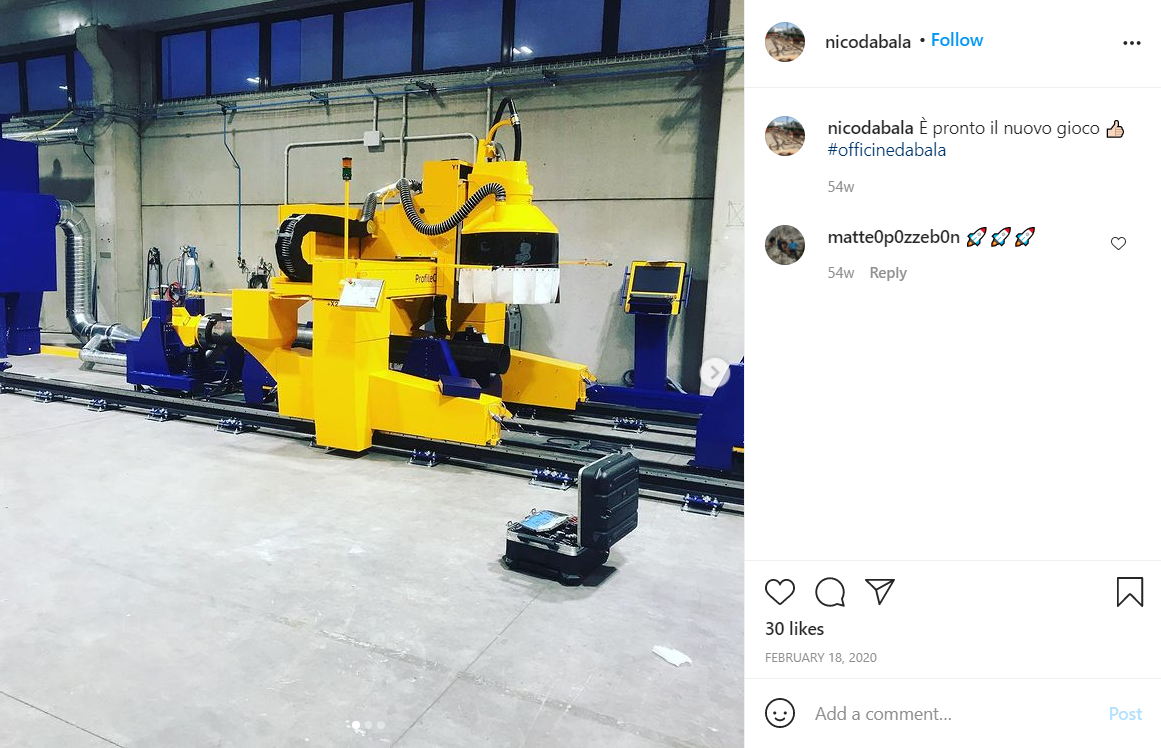Go to next photo with carousel arrow
The image size is (1161, 748).
tap(715, 373)
